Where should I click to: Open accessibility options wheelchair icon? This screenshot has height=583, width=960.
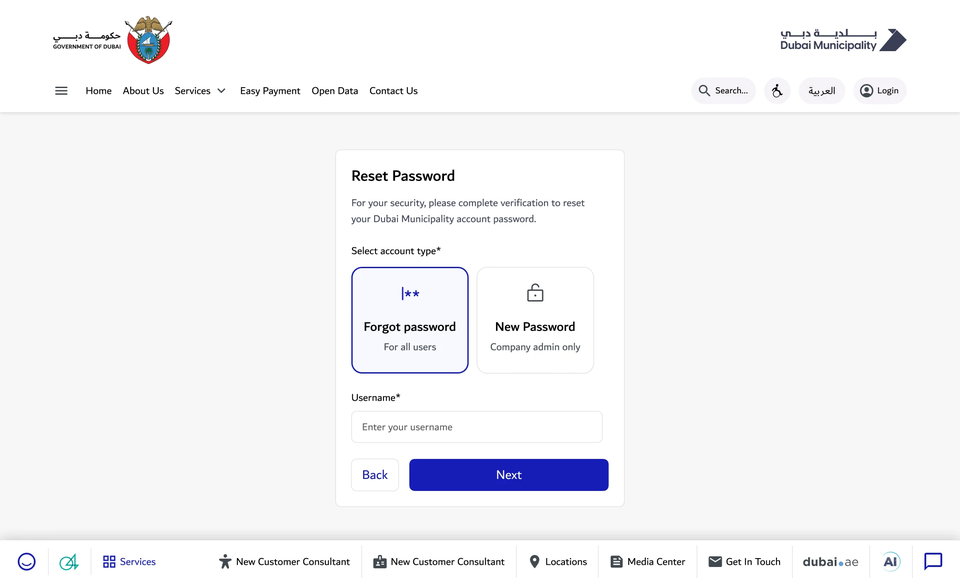coord(777,91)
